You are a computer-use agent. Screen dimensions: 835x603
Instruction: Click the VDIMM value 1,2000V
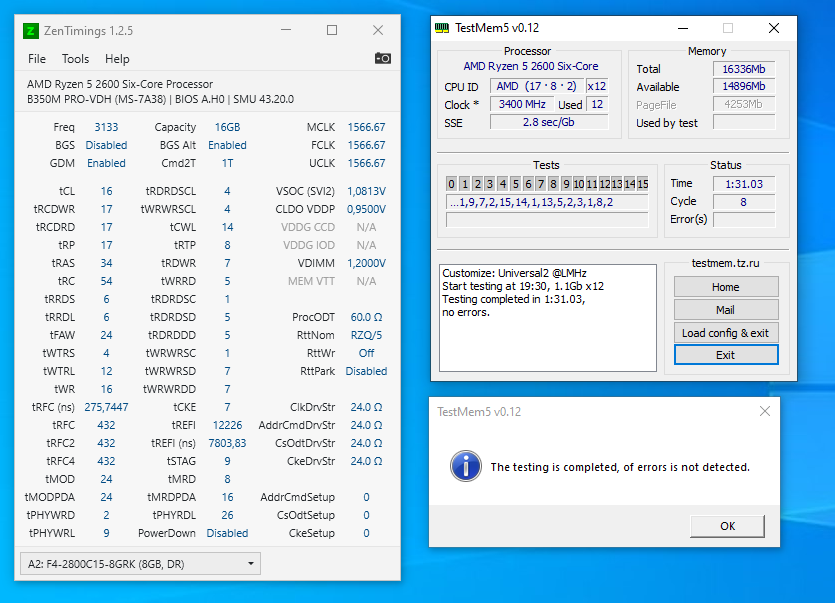tap(366, 263)
